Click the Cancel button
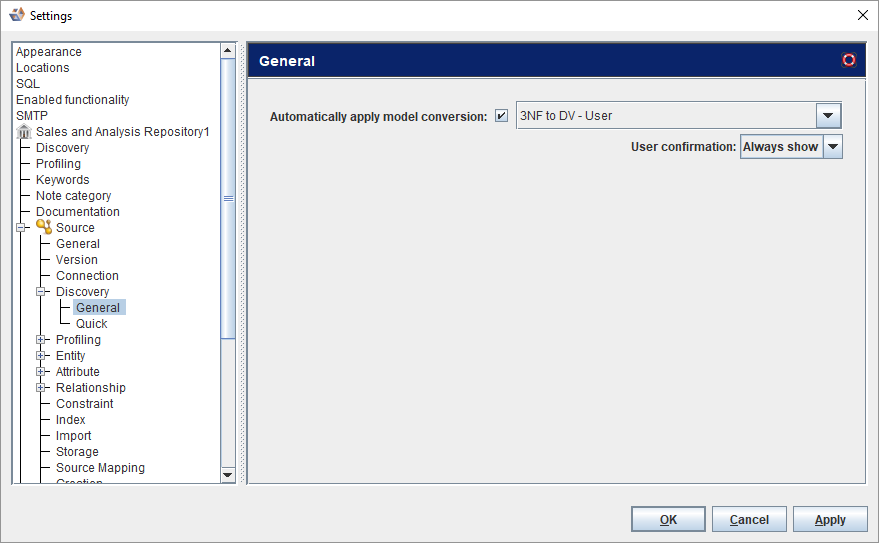 tap(749, 520)
